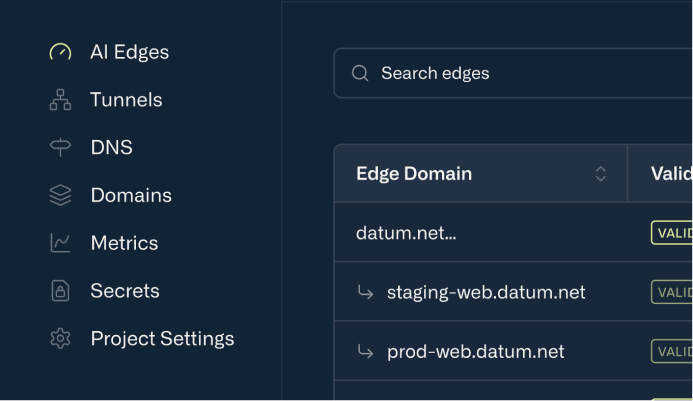Click the Secrets lock file icon
This screenshot has height=401, width=693.
[60, 290]
